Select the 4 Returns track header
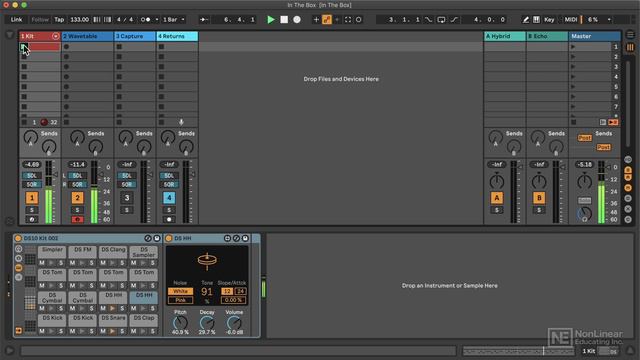Image resolution: width=640 pixels, height=360 pixels. click(177, 36)
